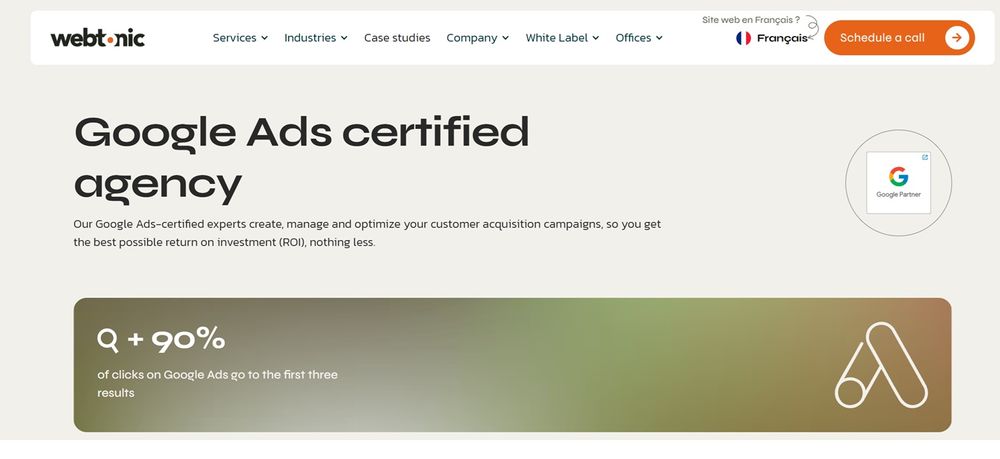Go to the Case studies page

397,38
